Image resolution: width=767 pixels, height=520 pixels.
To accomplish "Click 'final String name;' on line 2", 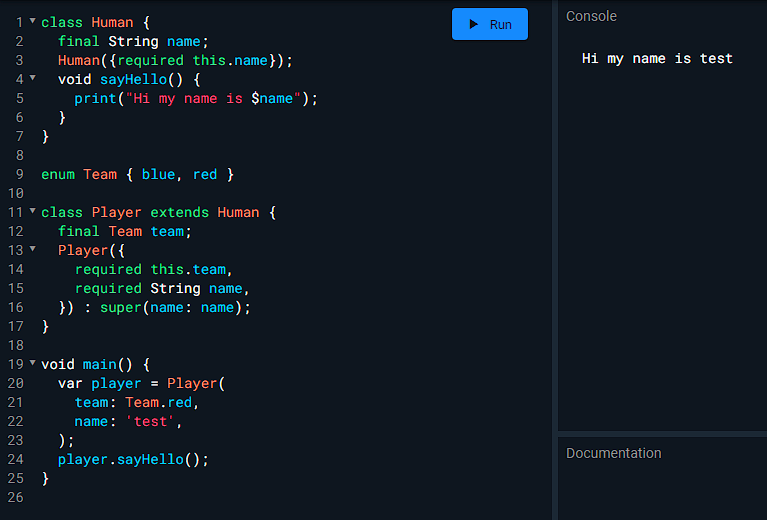I will (133, 41).
